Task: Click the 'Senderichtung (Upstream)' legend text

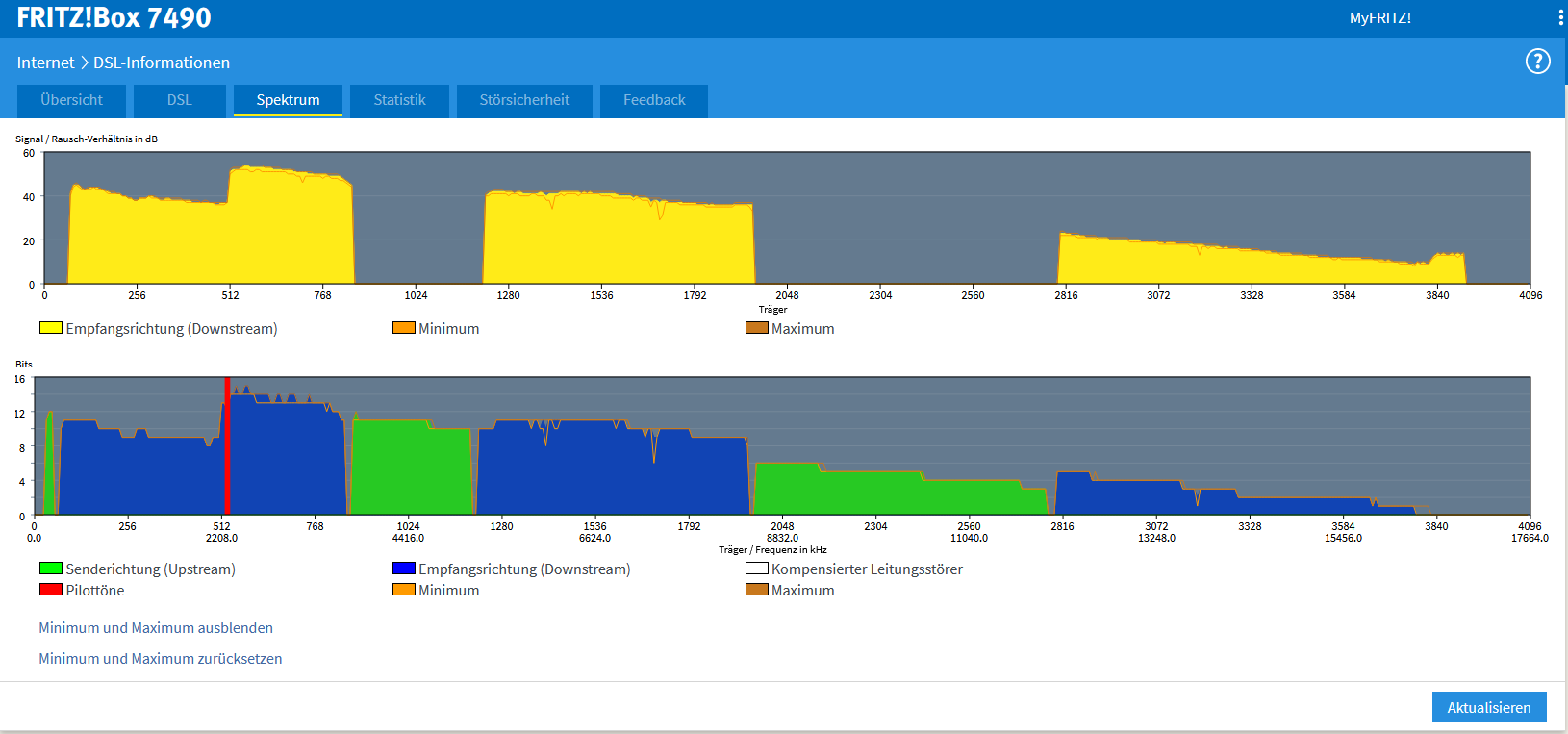Action: 150,569
